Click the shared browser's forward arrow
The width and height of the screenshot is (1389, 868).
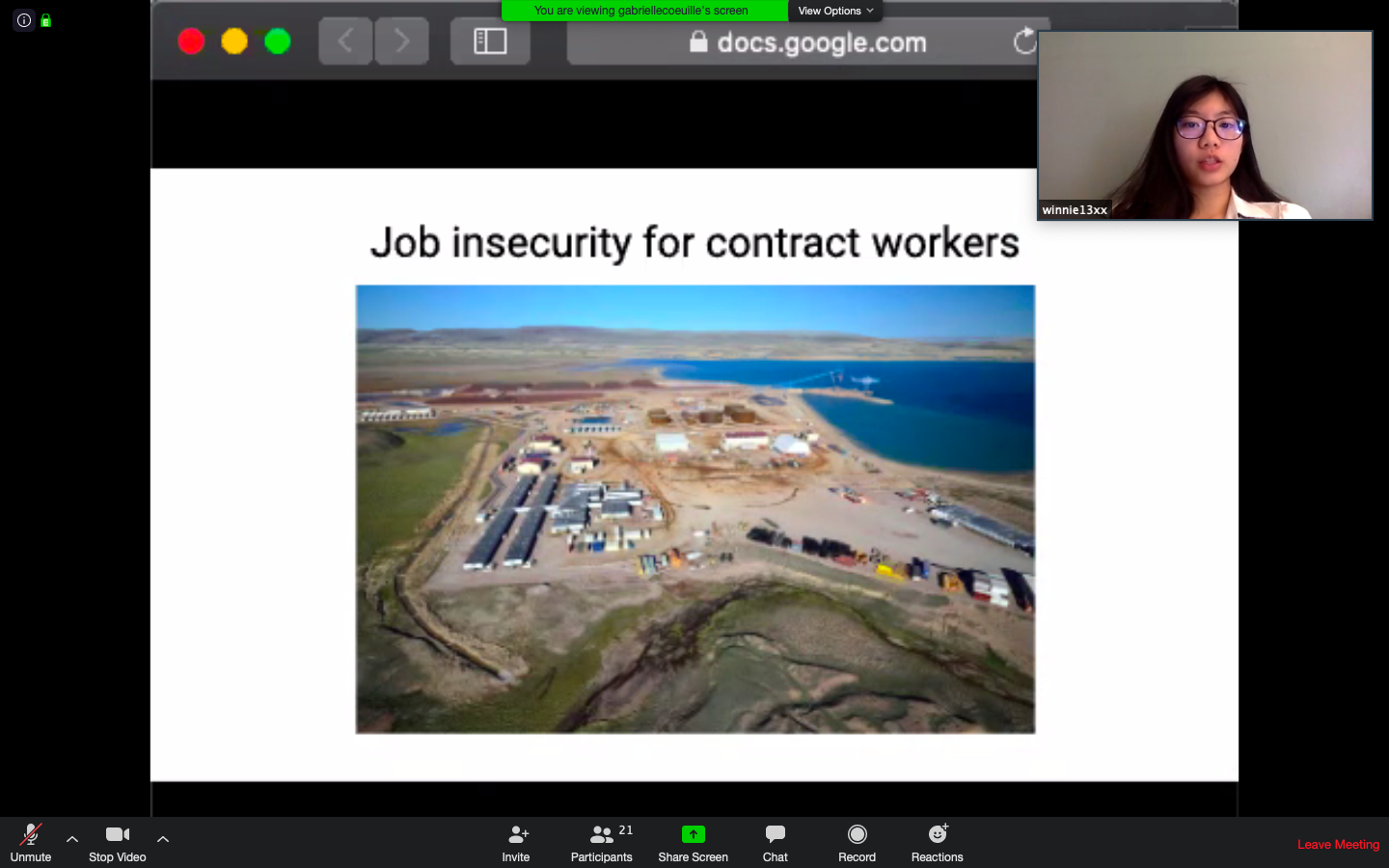point(401,41)
